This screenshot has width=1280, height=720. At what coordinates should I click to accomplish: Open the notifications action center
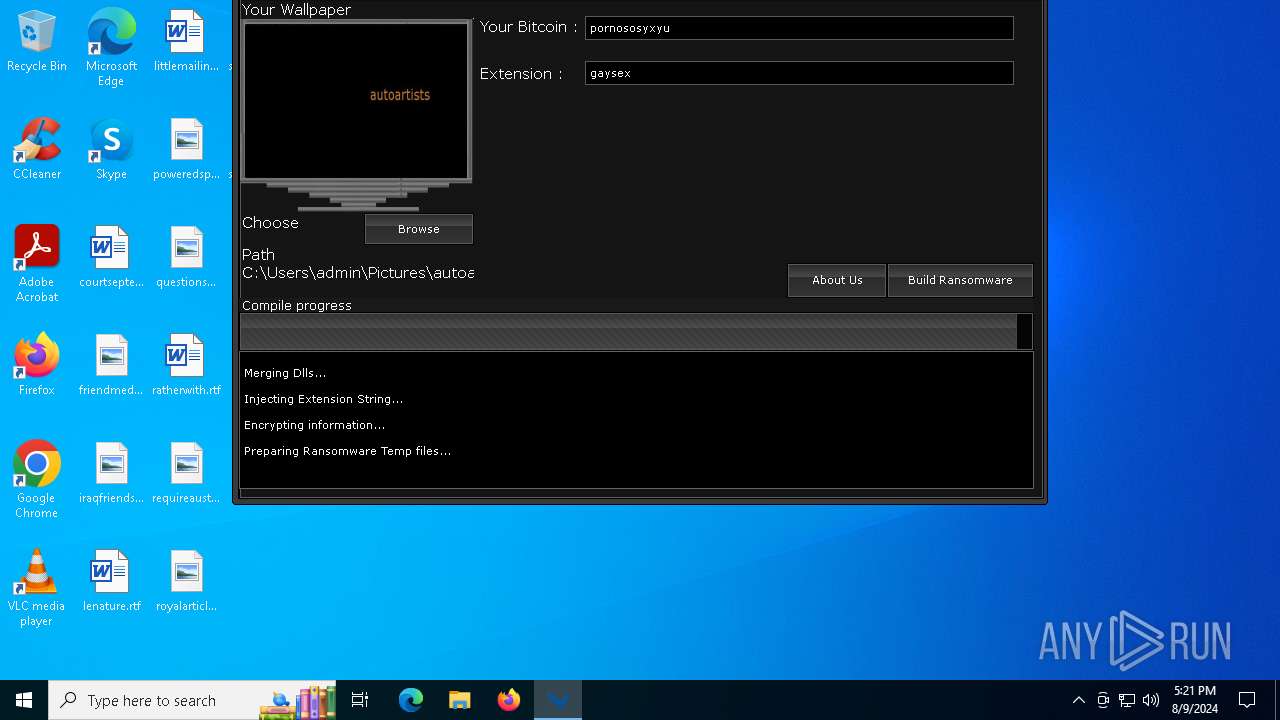[x=1247, y=700]
